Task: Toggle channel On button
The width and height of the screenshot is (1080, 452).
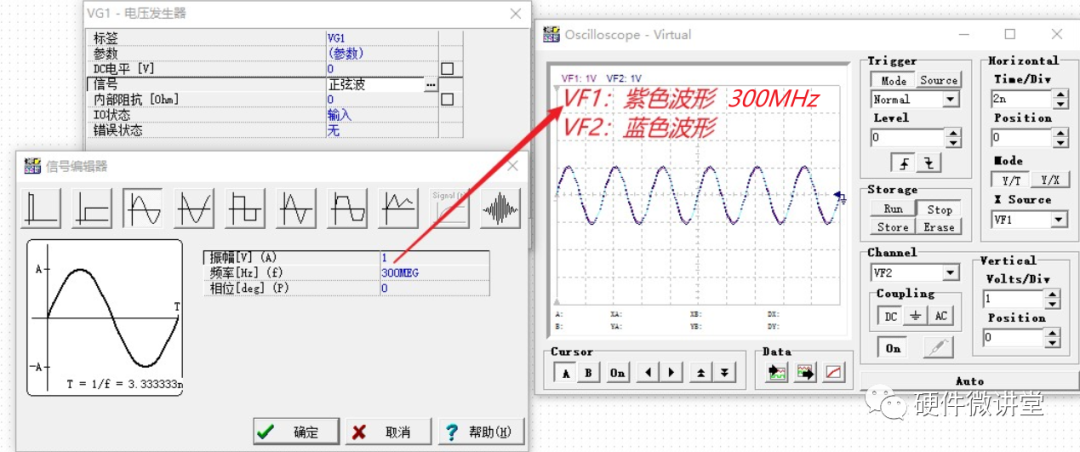Action: [x=893, y=348]
